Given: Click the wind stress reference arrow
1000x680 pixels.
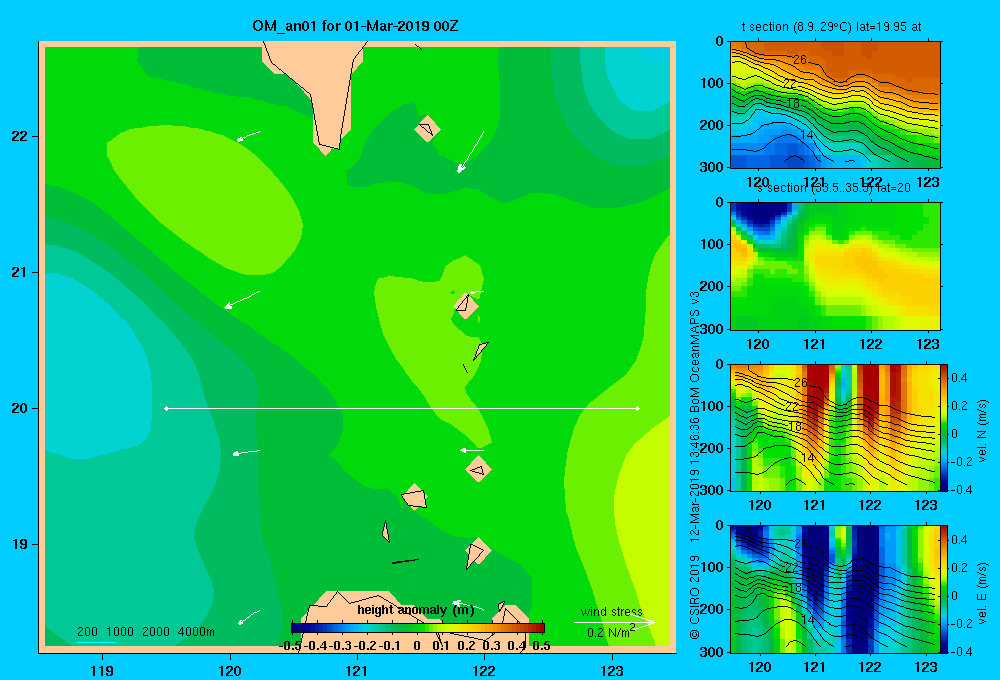Looking at the screenshot, I should click(615, 622).
